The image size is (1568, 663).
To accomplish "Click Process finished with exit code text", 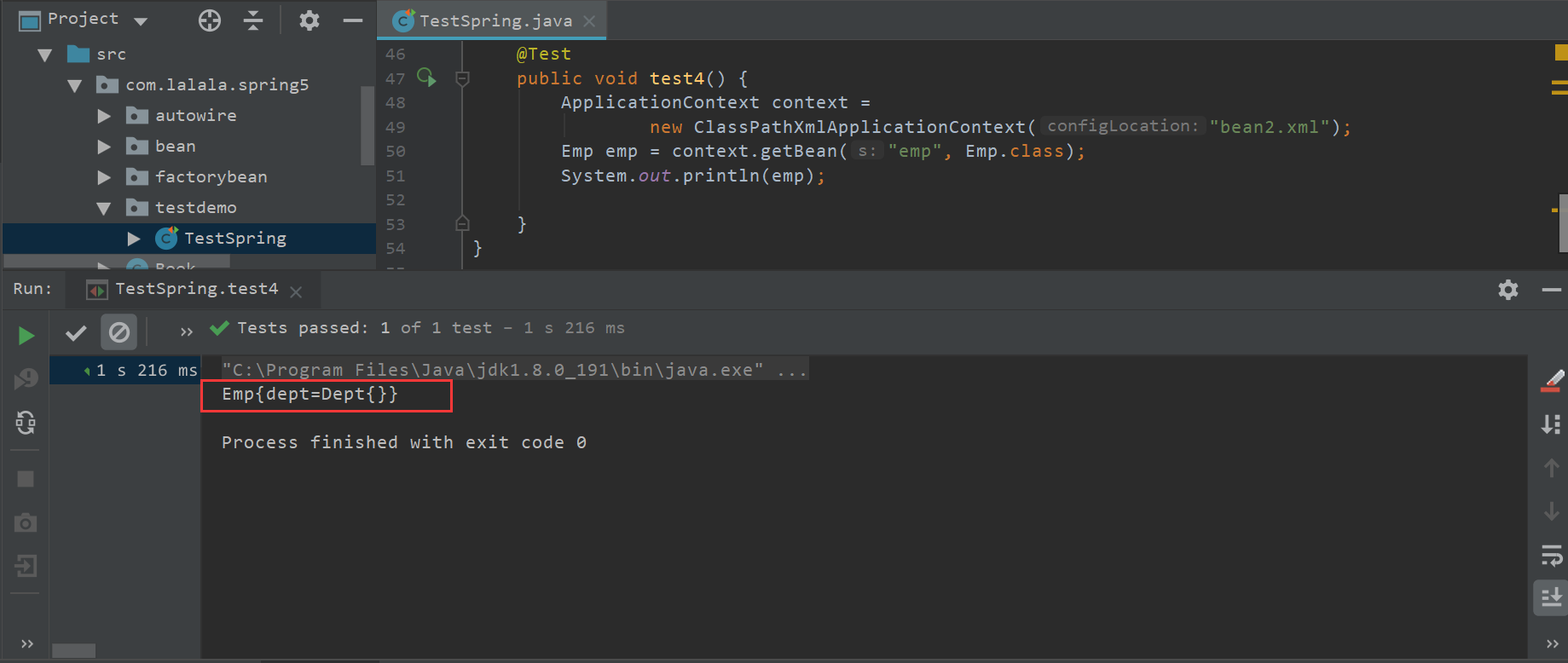I will (403, 442).
